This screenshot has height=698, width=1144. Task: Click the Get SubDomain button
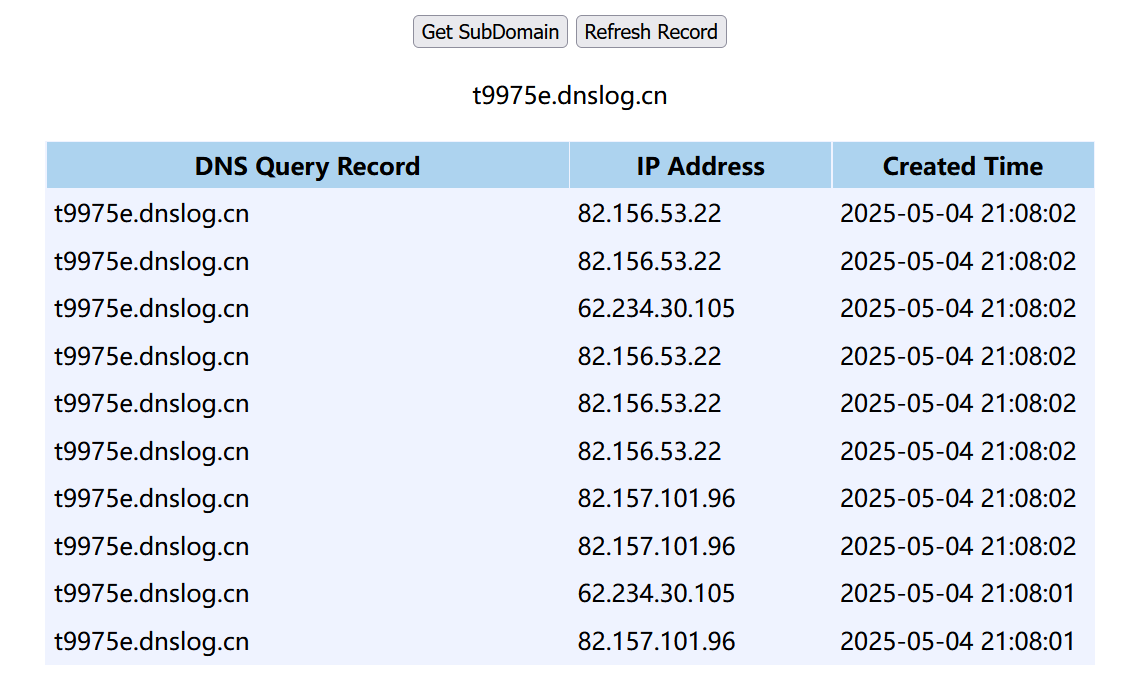point(490,32)
